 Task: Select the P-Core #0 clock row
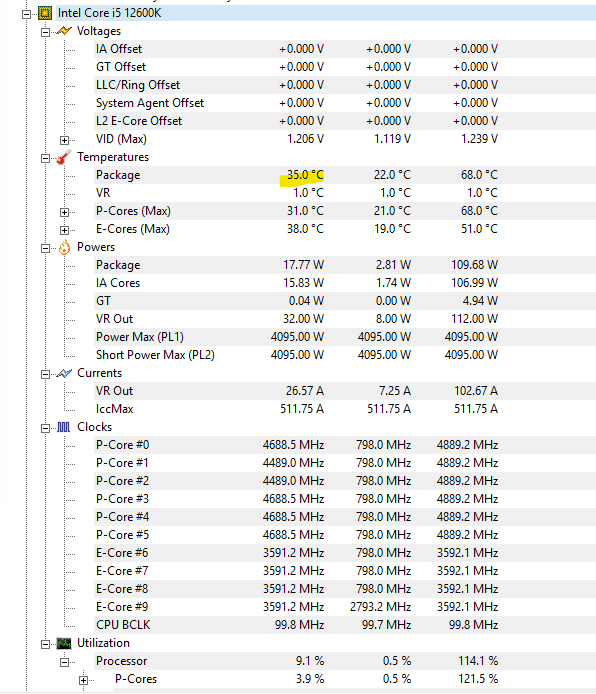345,445
